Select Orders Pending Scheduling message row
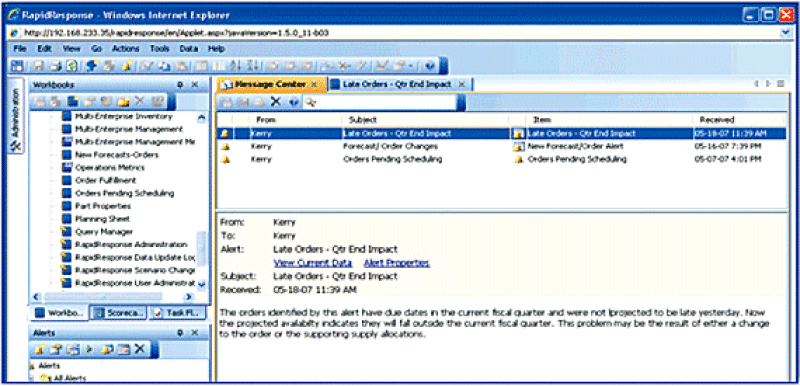 point(501,159)
